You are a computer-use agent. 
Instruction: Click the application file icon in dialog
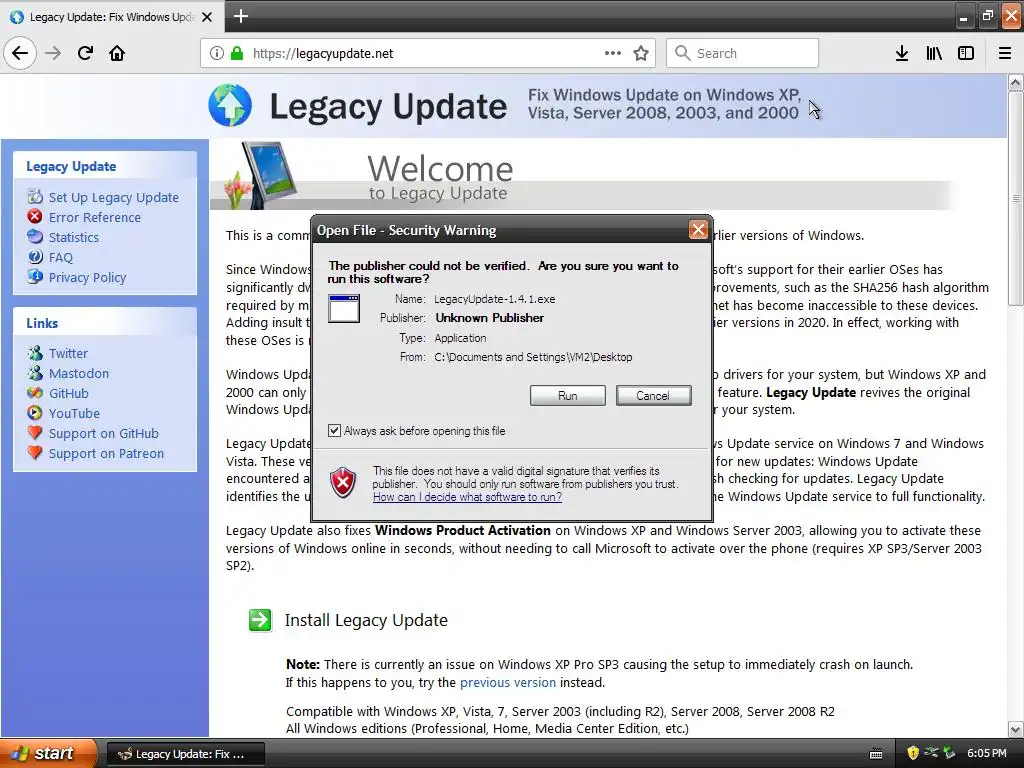(344, 308)
